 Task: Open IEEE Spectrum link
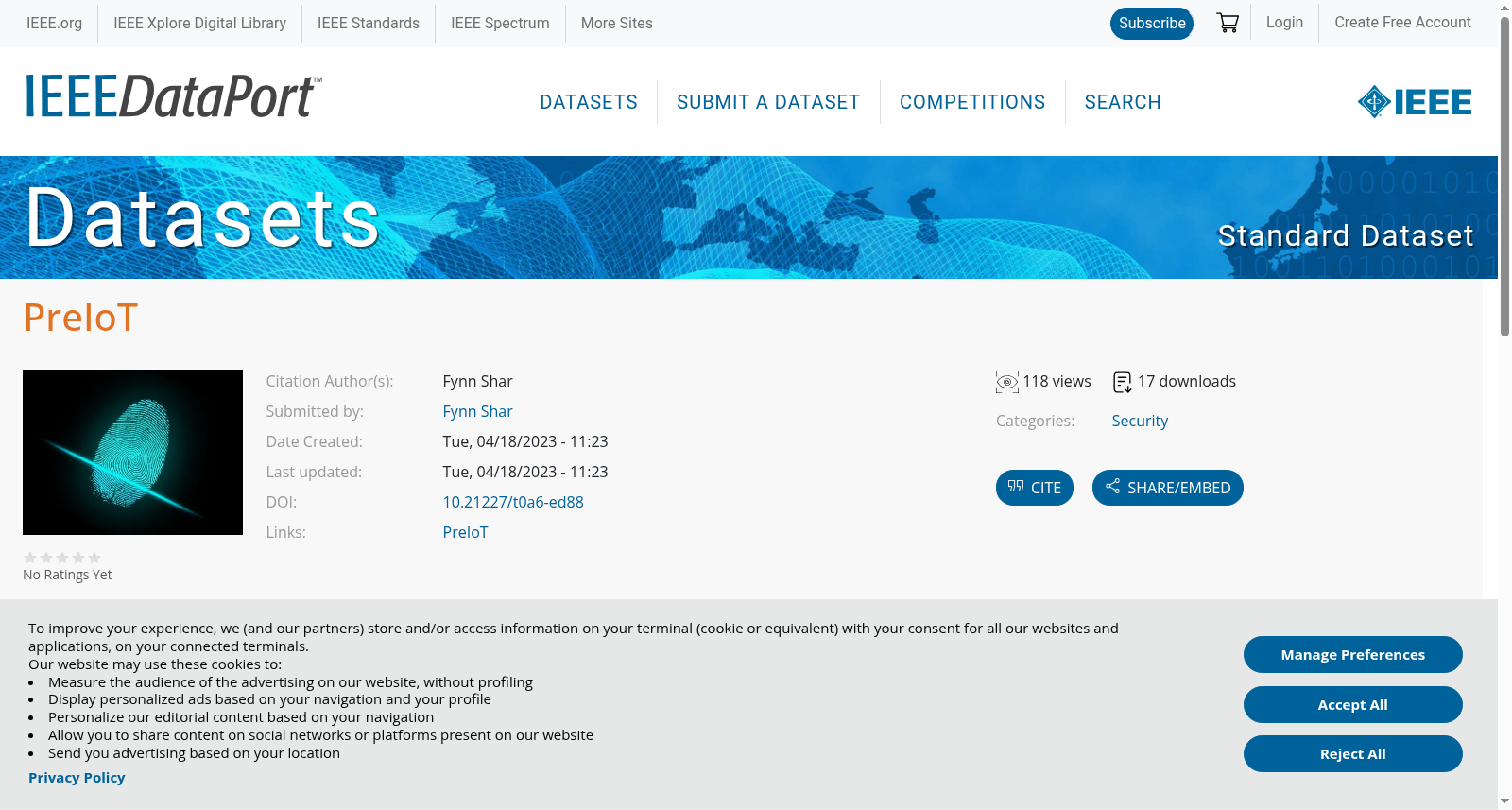(x=500, y=23)
